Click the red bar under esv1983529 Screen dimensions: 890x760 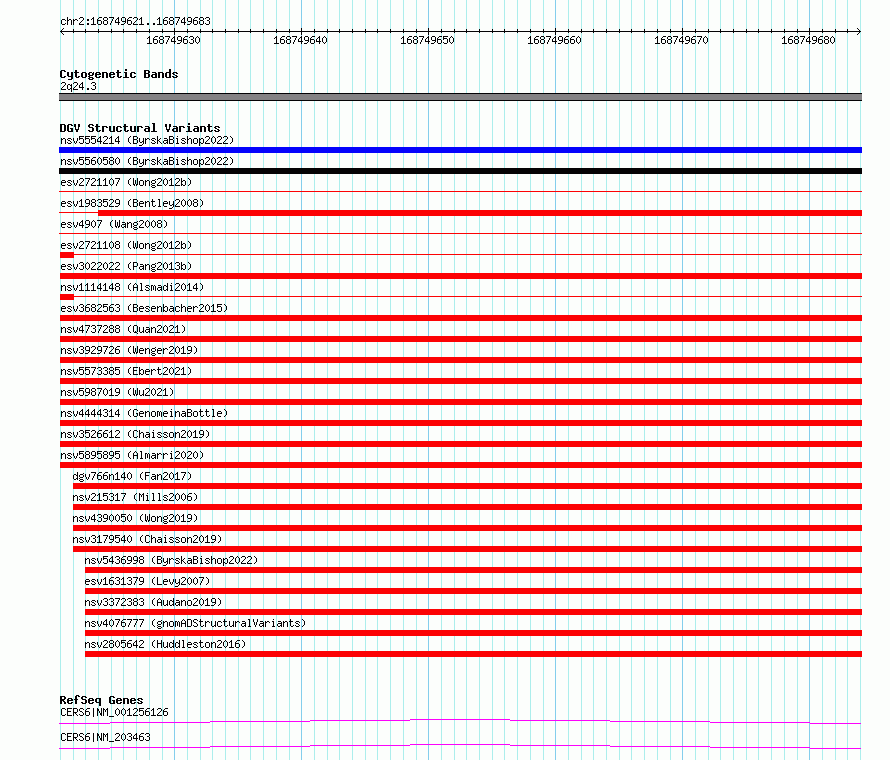pyautogui.click(x=480, y=213)
